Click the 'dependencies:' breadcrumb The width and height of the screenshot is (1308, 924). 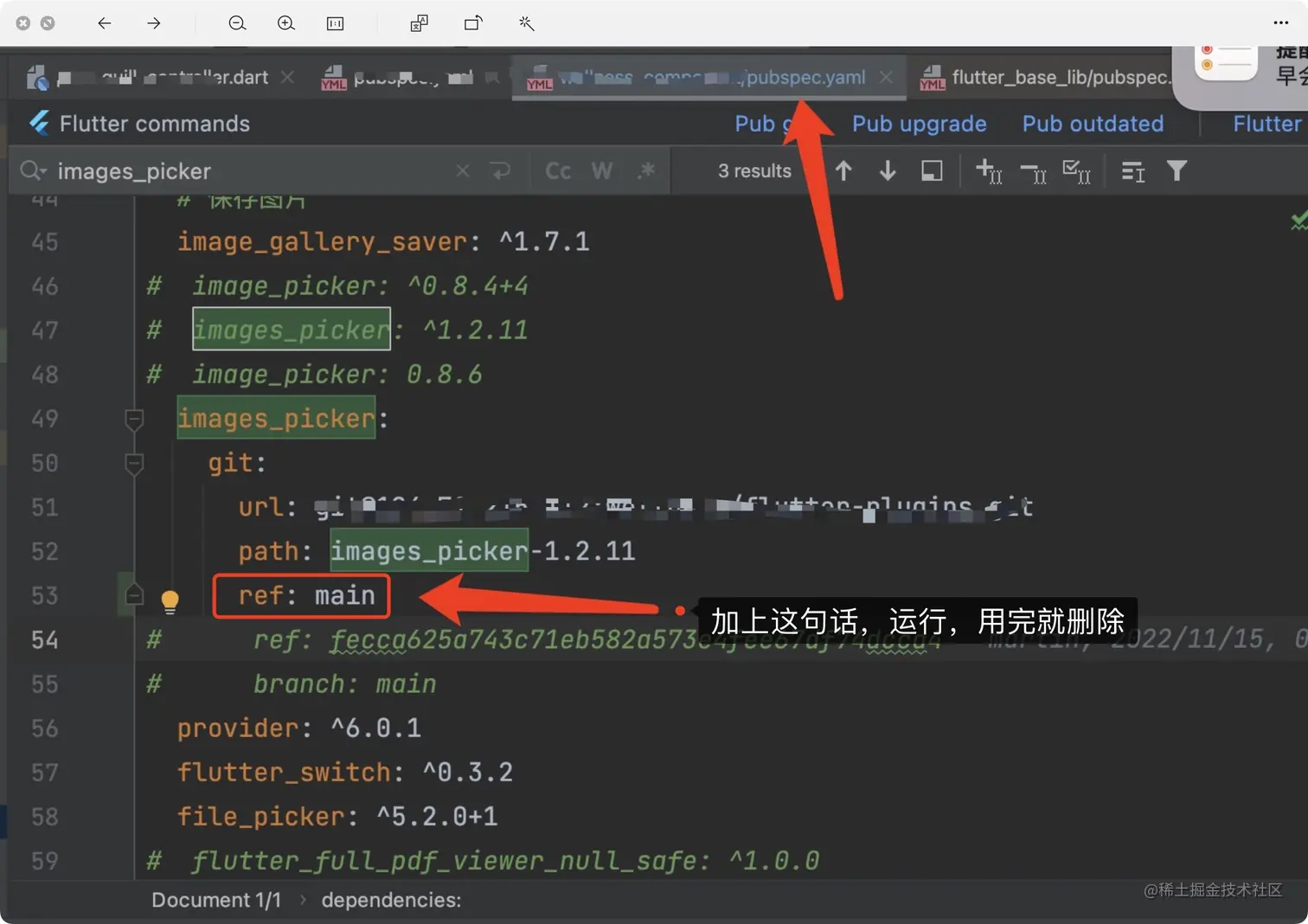pyautogui.click(x=391, y=900)
